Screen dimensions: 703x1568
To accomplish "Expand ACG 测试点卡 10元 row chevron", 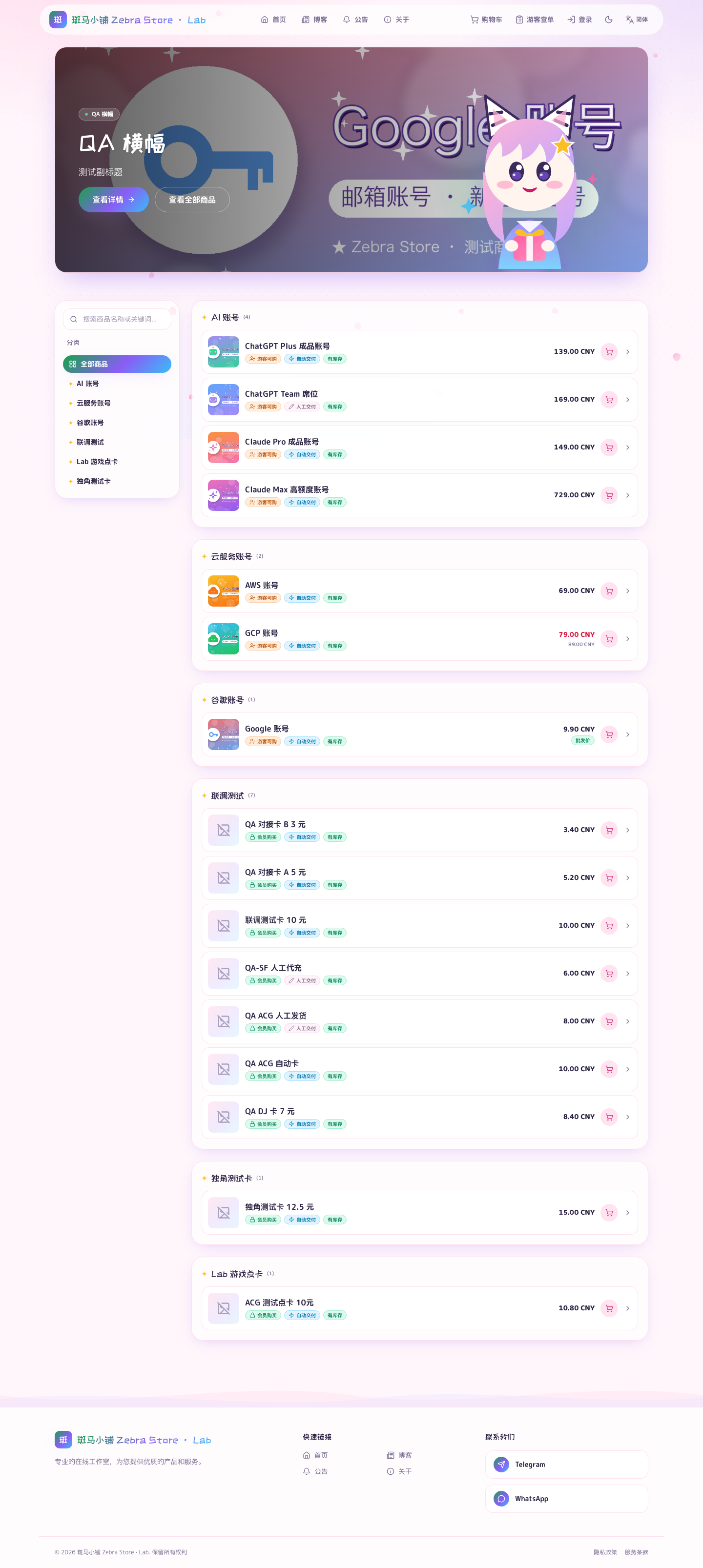I will (x=627, y=1308).
